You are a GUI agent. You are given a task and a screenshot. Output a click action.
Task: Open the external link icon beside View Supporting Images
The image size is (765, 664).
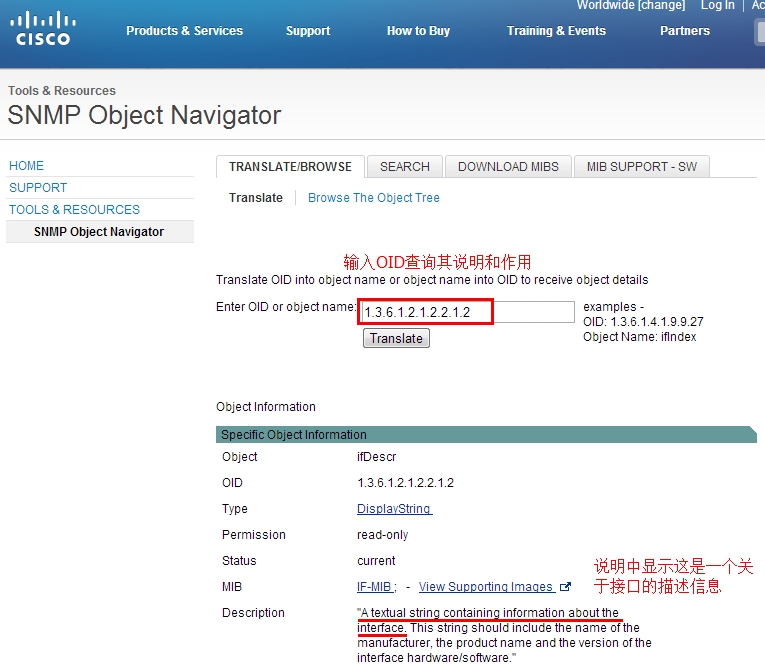tap(565, 587)
